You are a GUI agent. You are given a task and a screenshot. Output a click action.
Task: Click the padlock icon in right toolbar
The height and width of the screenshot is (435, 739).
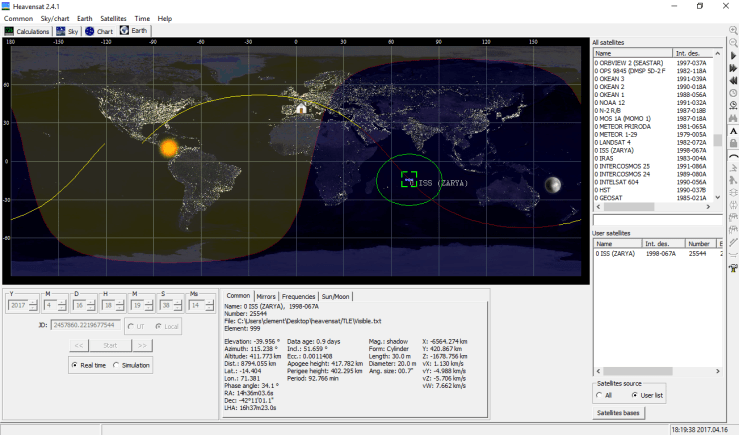tap(733, 143)
